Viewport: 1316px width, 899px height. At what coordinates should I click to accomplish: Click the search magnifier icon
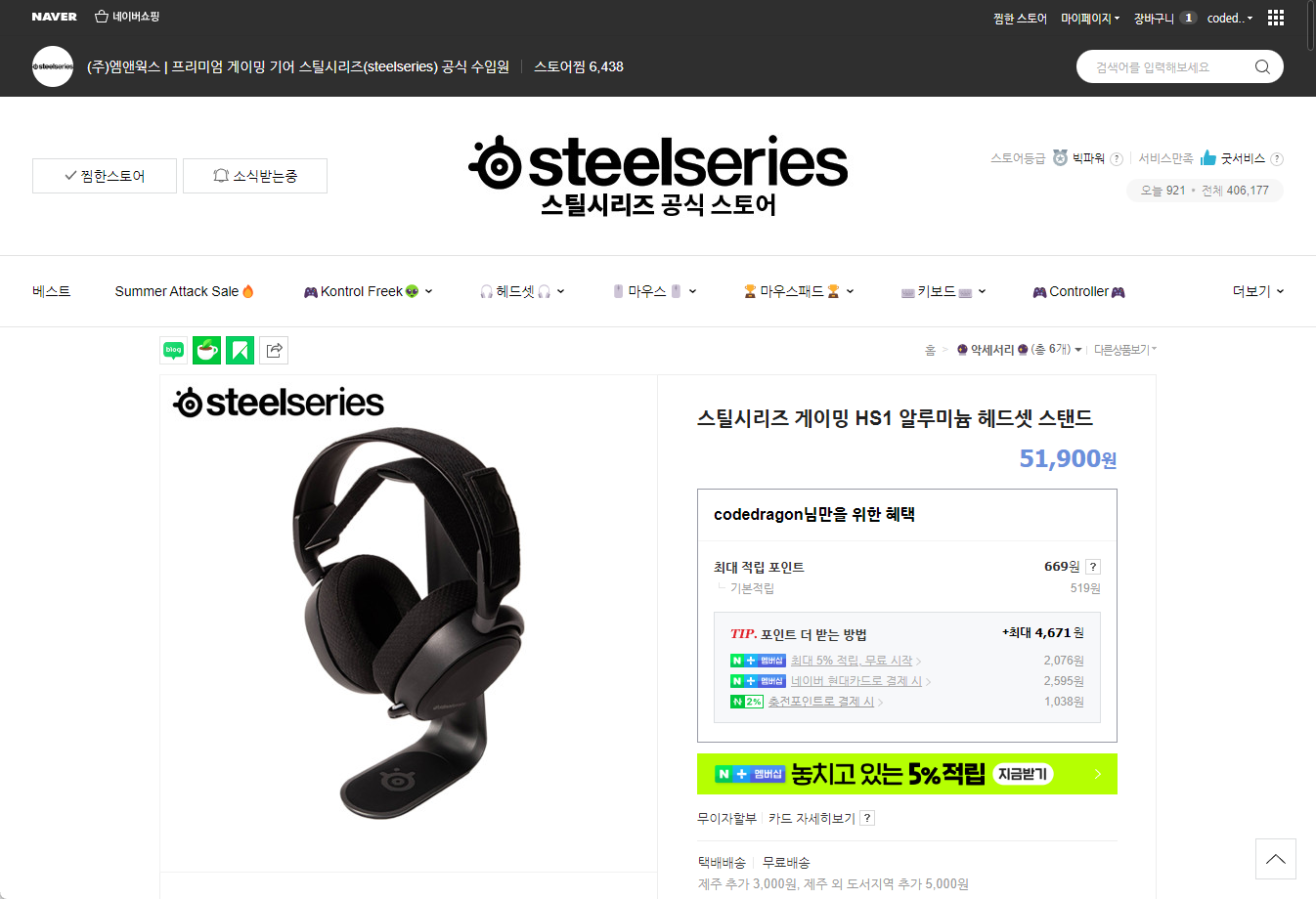[x=1262, y=66]
